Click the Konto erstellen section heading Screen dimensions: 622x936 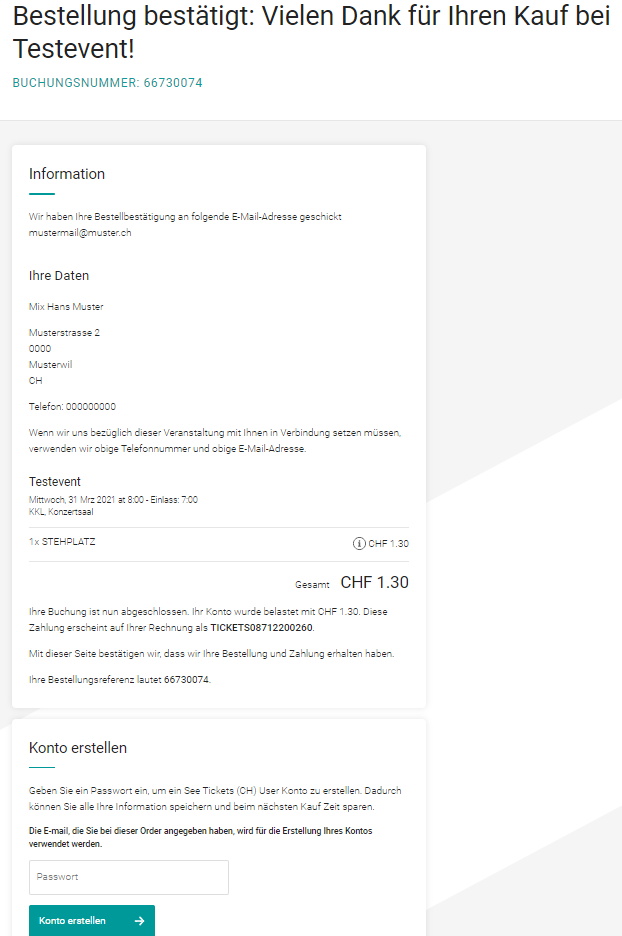click(x=78, y=748)
